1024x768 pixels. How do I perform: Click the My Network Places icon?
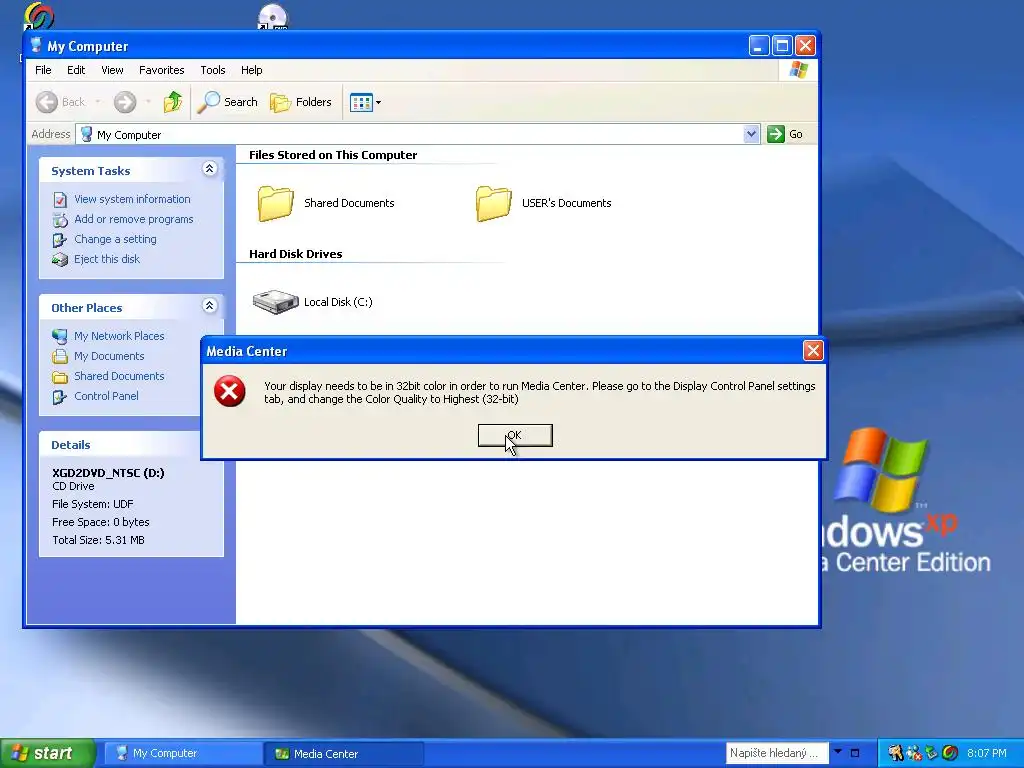60,336
